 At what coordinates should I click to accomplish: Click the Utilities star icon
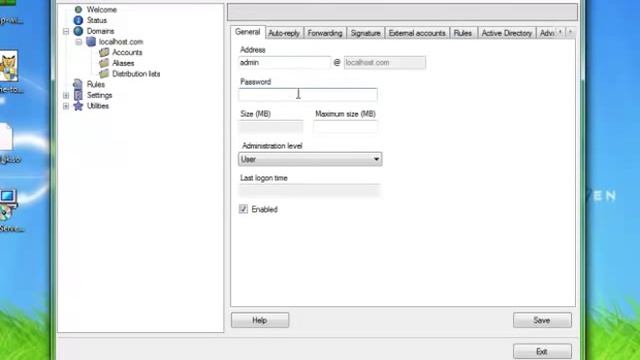coord(78,106)
